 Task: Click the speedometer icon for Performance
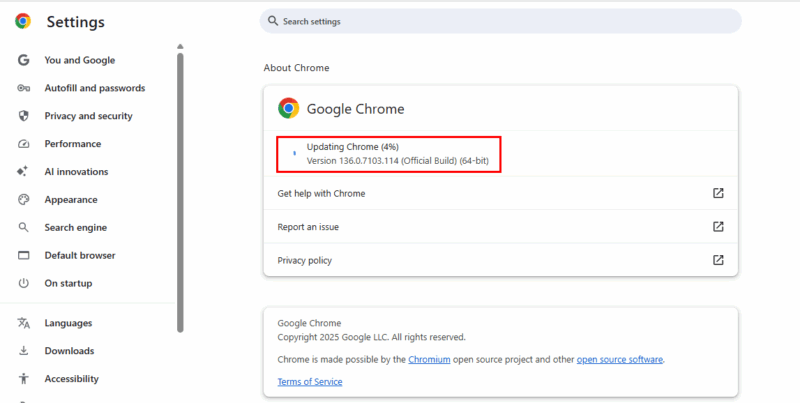(x=23, y=144)
